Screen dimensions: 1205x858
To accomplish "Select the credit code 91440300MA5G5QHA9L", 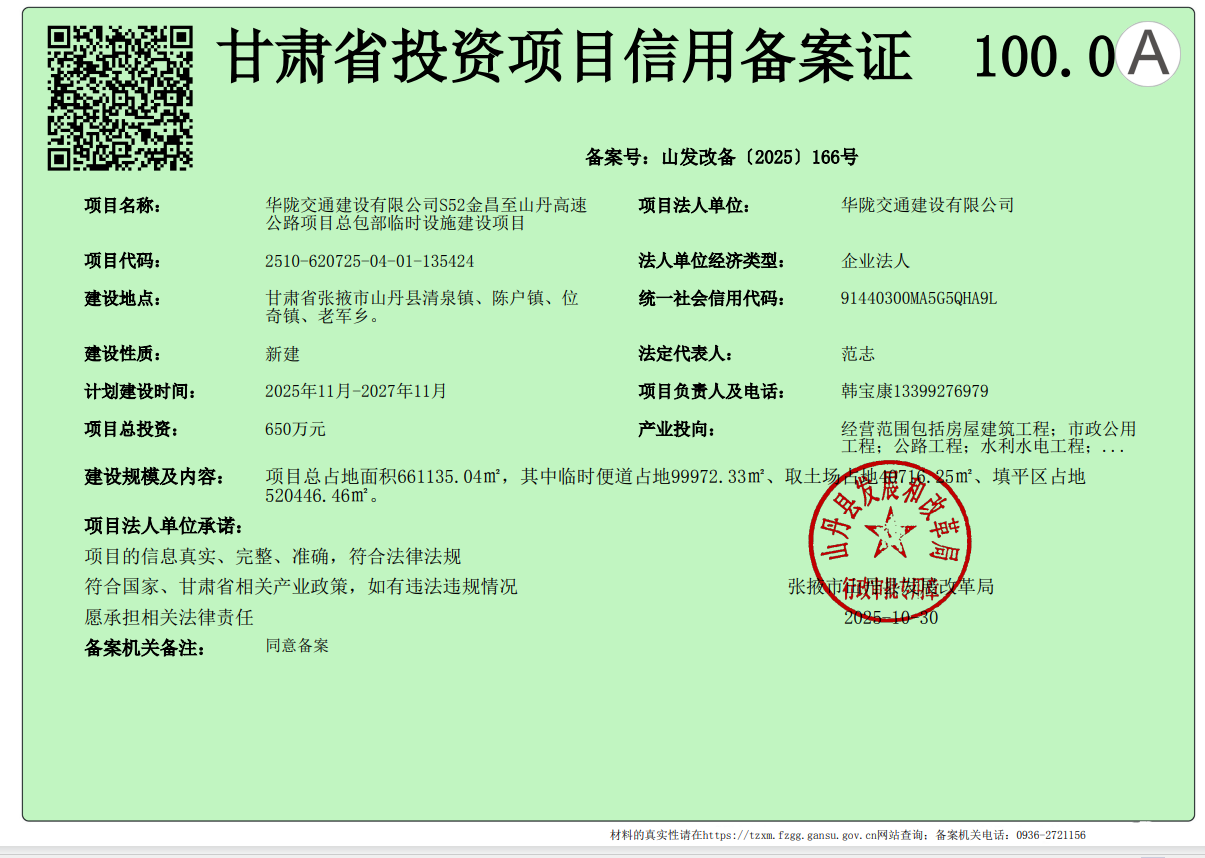I will click(x=919, y=298).
